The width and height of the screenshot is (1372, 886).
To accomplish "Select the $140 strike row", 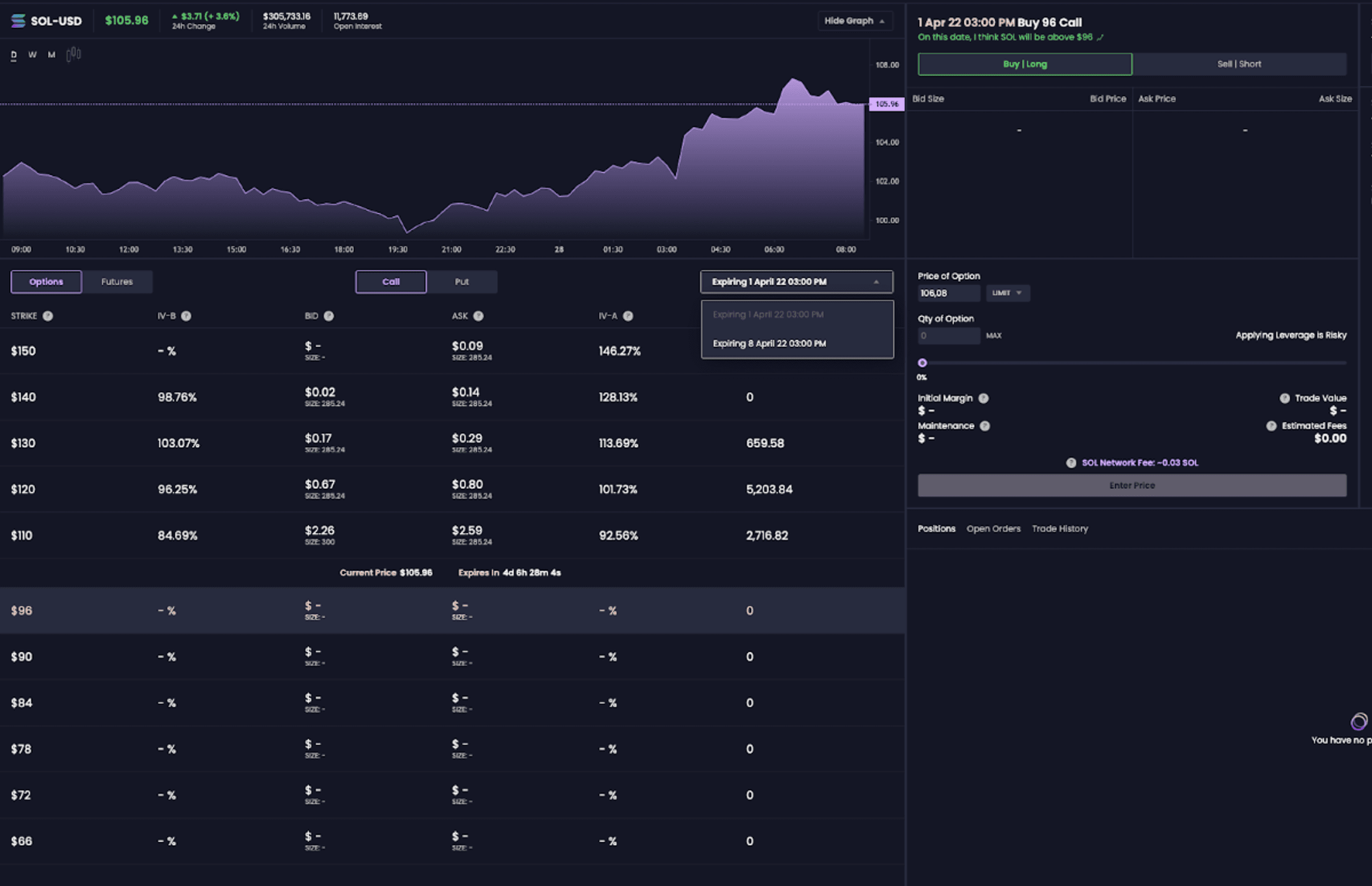I will coord(452,397).
